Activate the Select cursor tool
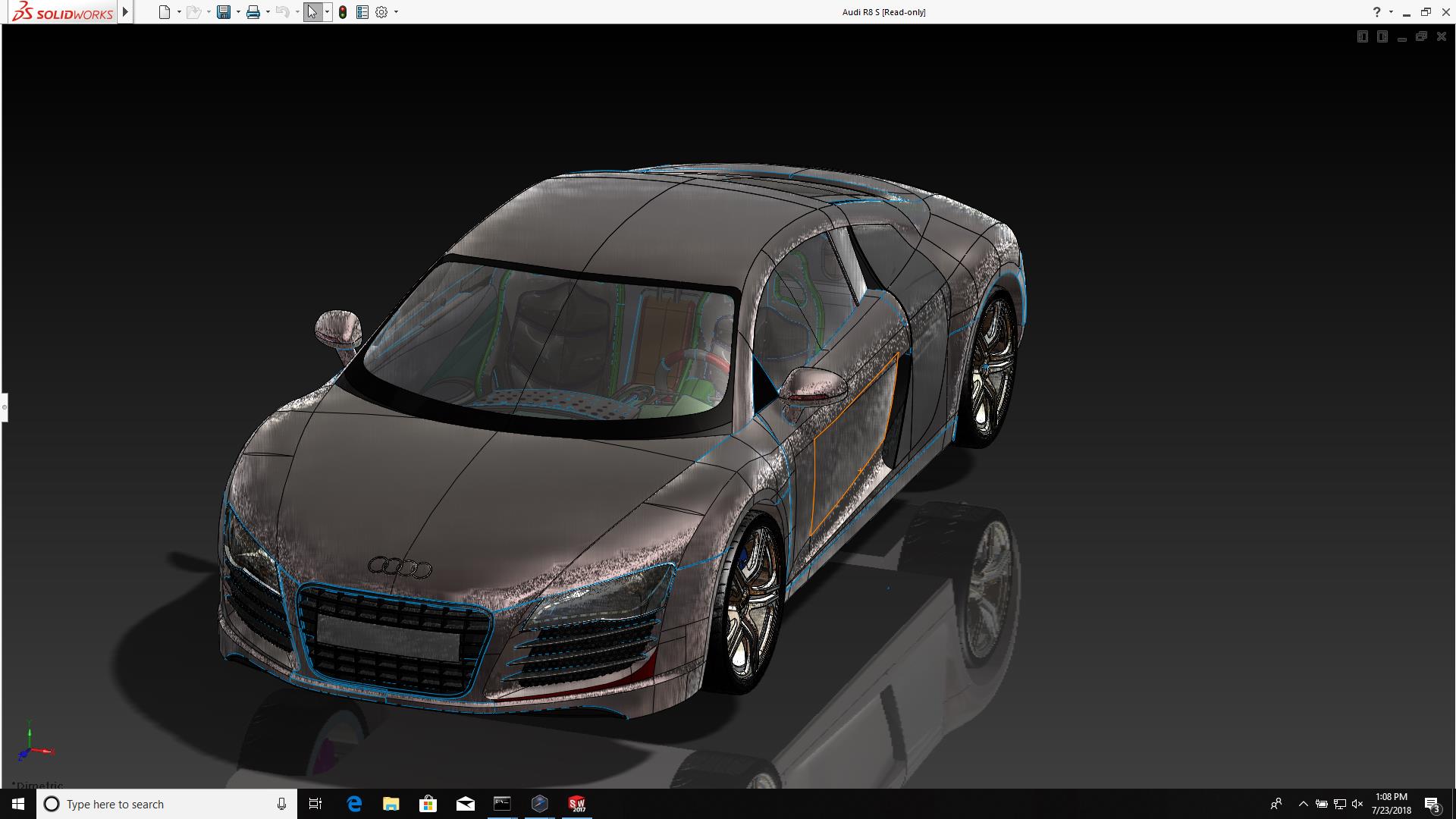Viewport: 1456px width, 819px height. click(312, 12)
